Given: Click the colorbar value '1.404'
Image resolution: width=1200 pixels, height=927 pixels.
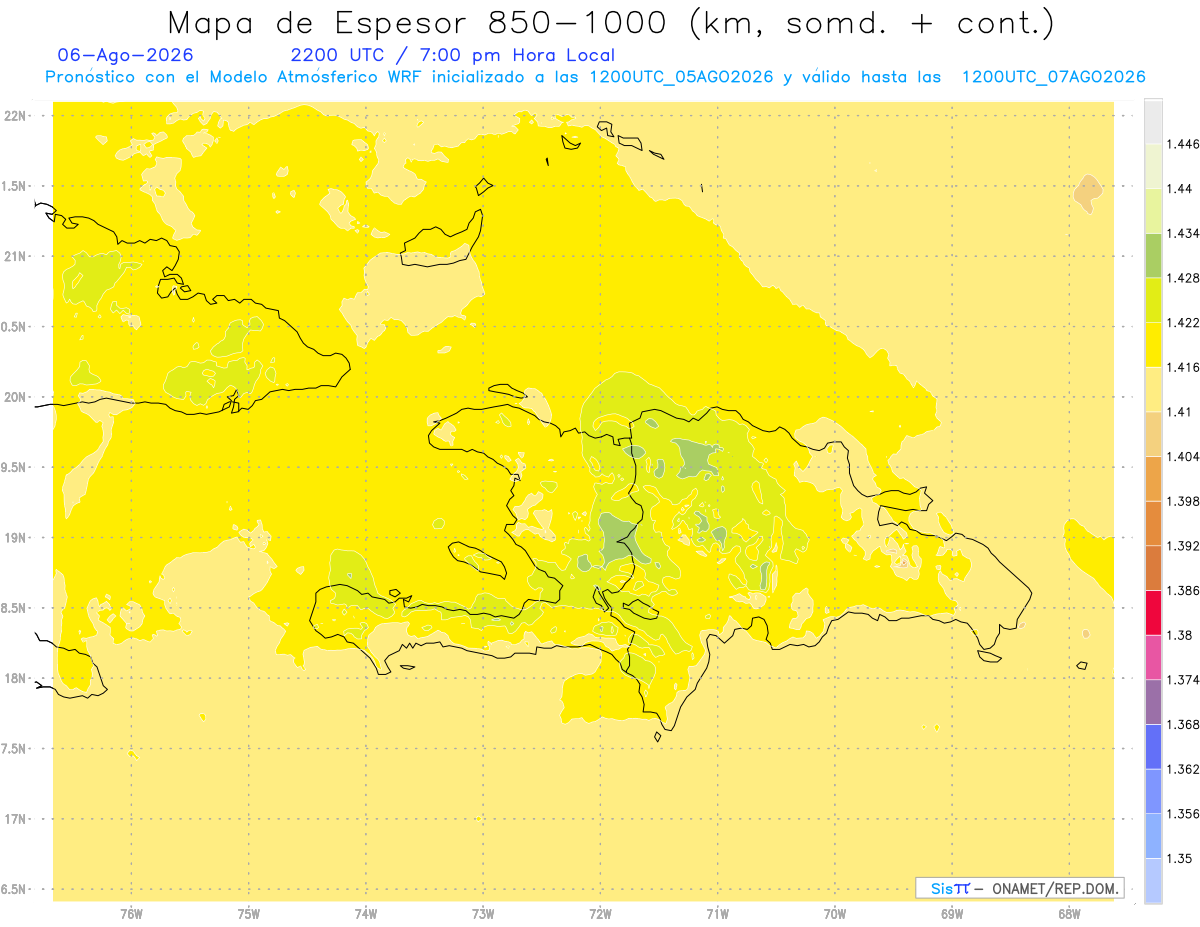Looking at the screenshot, I should coord(1182,457).
